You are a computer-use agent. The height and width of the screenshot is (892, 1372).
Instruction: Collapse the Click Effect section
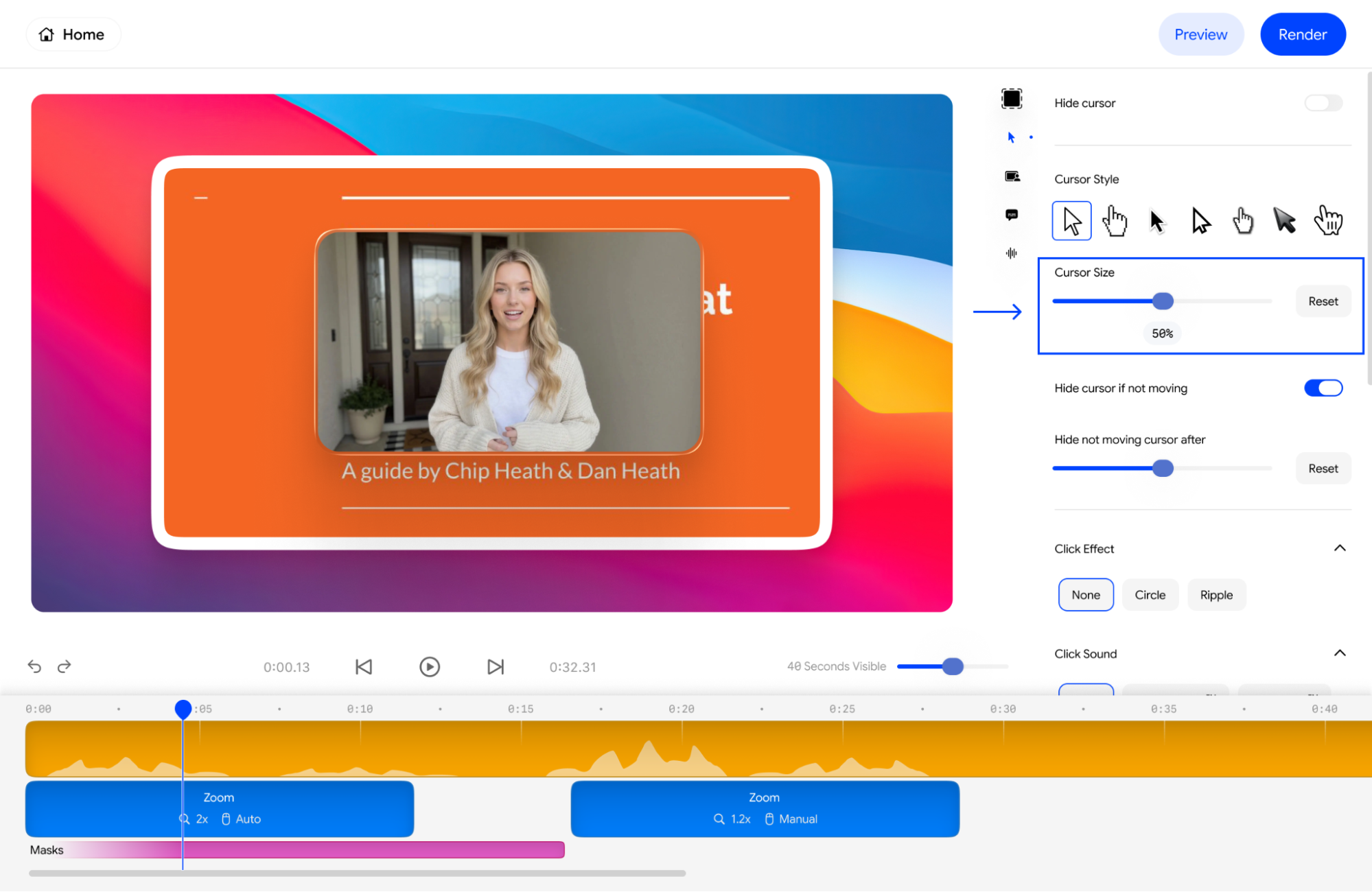pyautogui.click(x=1339, y=548)
